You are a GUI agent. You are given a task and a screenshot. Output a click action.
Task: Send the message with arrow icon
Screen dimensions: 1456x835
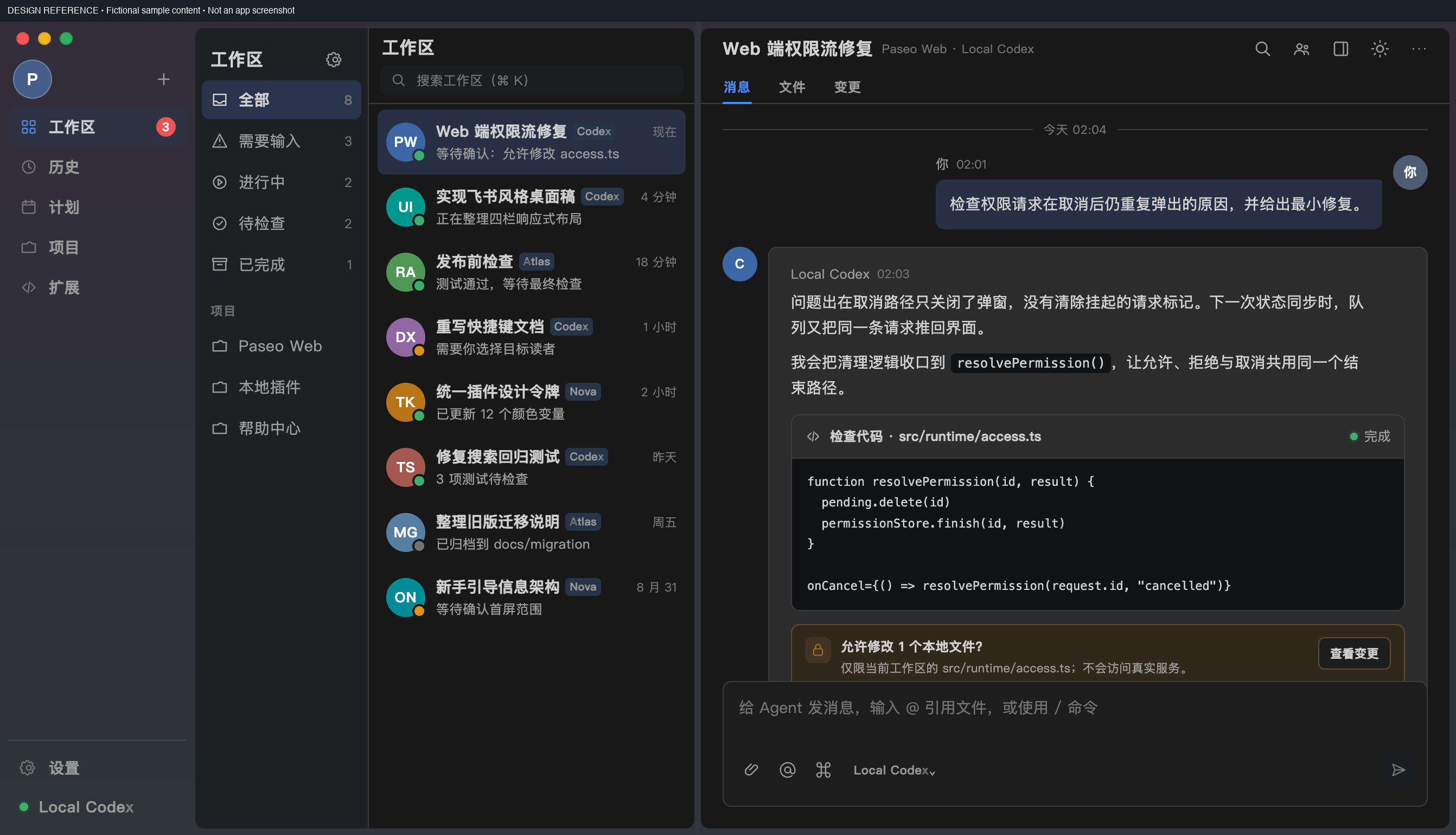click(x=1398, y=769)
